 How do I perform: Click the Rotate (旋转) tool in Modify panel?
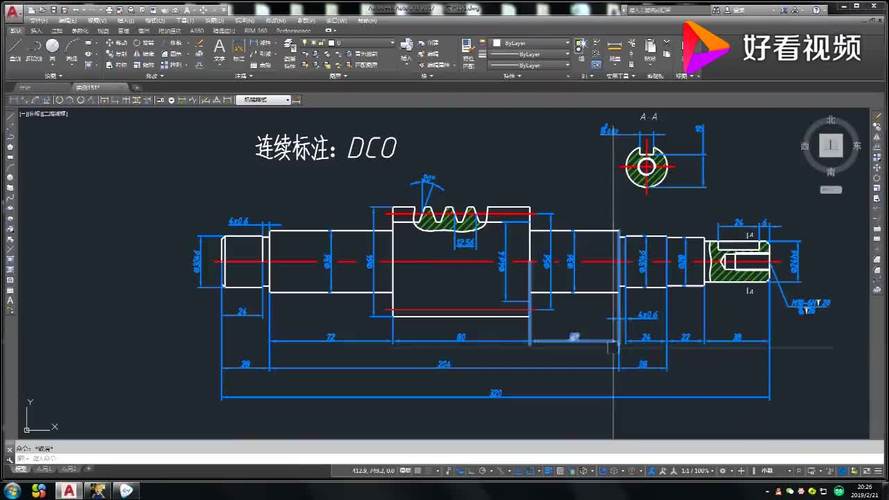[x=143, y=43]
